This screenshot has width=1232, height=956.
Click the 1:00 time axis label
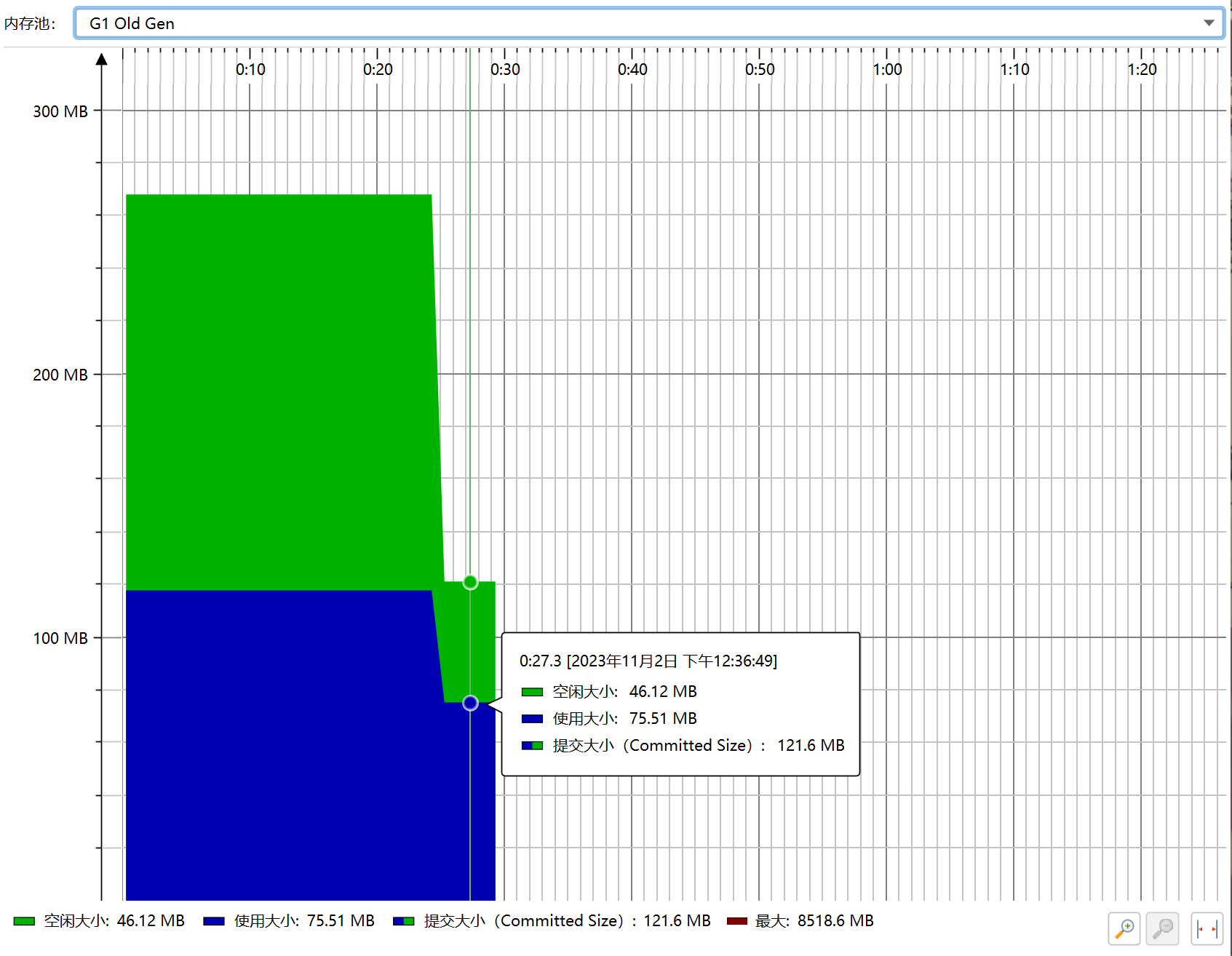(x=887, y=69)
